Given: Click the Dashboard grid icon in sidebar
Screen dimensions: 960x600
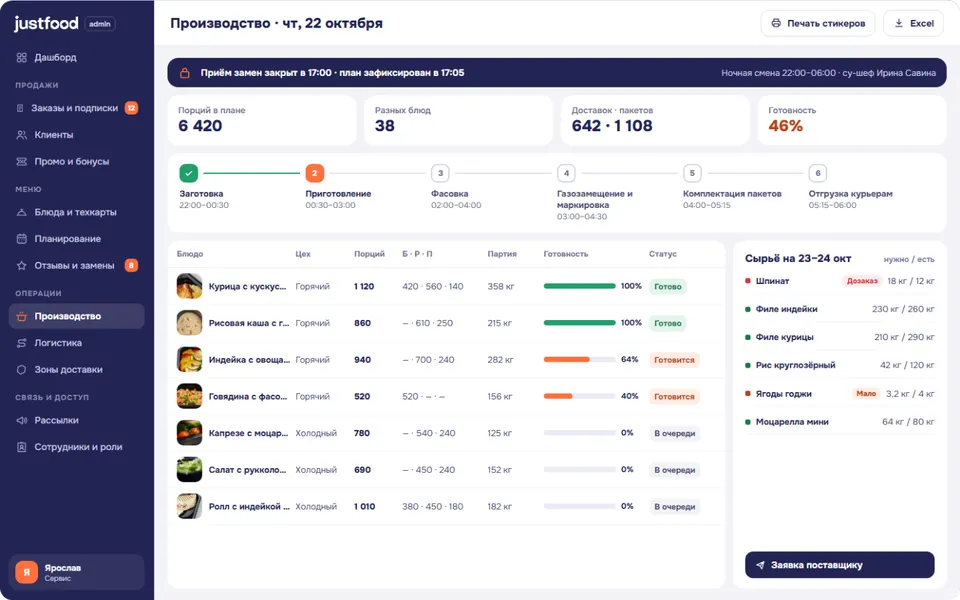Looking at the screenshot, I should point(21,58).
